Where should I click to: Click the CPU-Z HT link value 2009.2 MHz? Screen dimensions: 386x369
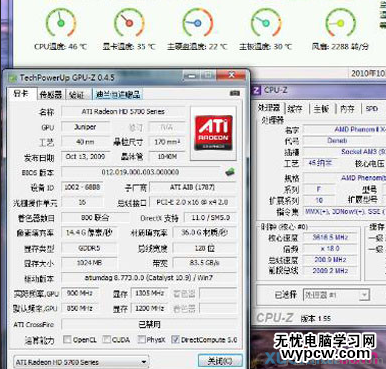pyautogui.click(x=330, y=271)
